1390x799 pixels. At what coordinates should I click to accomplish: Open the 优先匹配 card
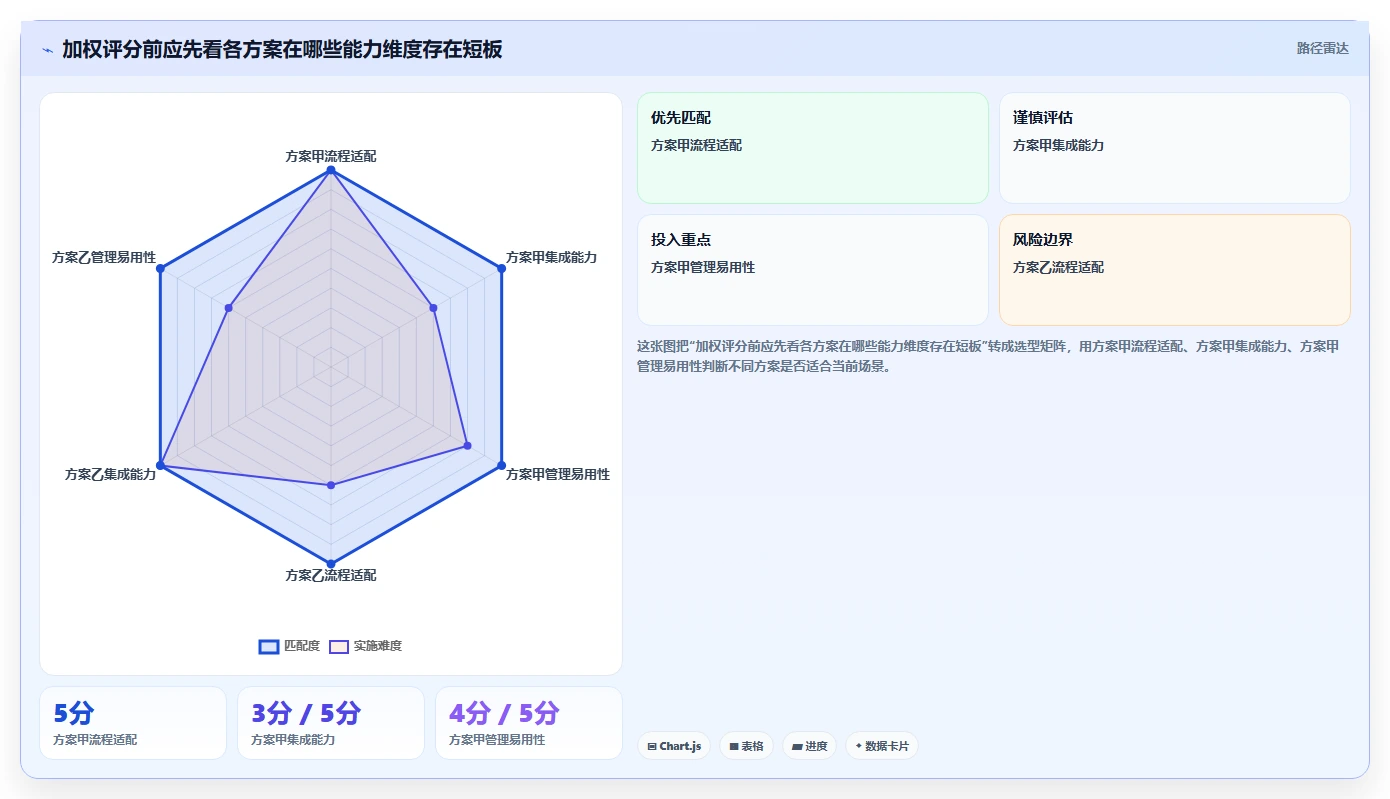812,148
